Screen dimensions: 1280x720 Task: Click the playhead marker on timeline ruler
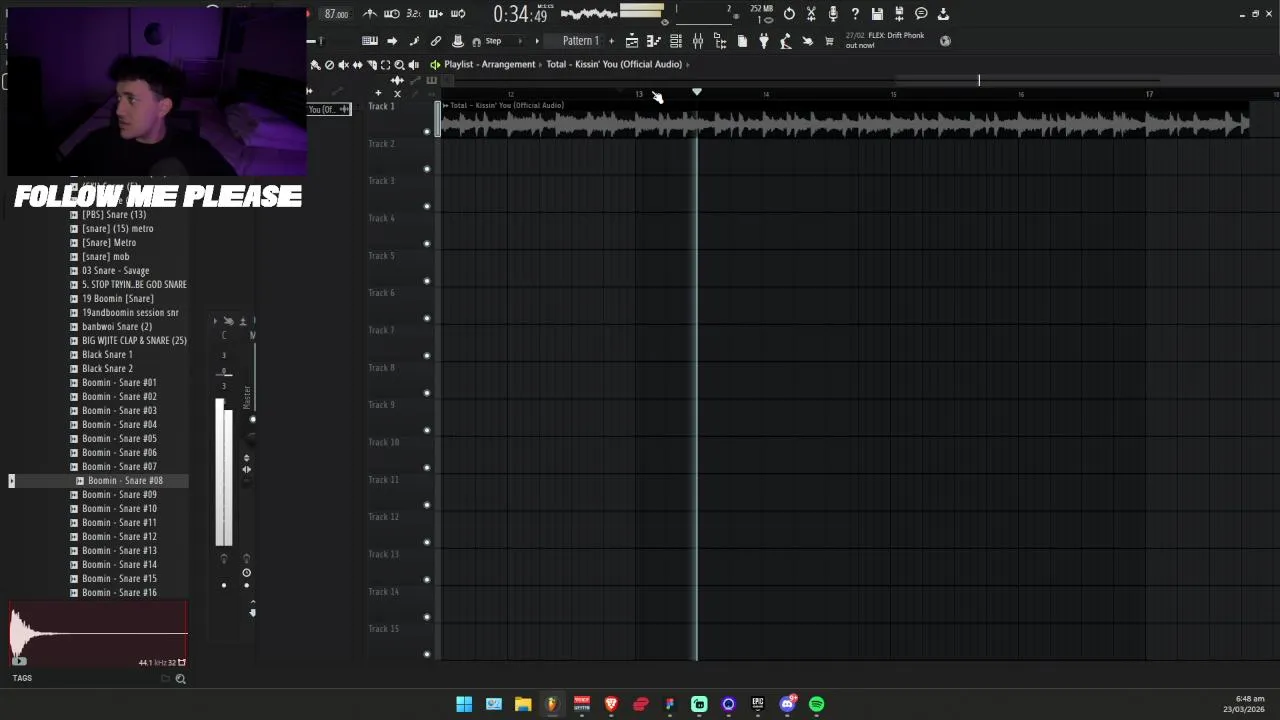(697, 92)
